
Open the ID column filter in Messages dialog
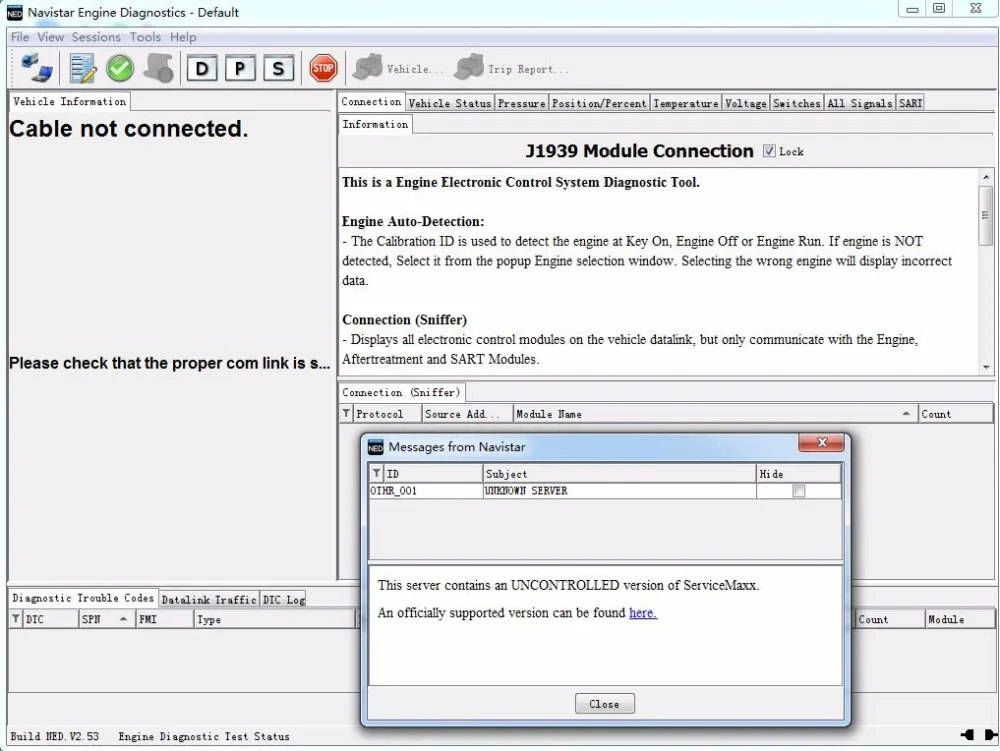pyautogui.click(x=378, y=473)
